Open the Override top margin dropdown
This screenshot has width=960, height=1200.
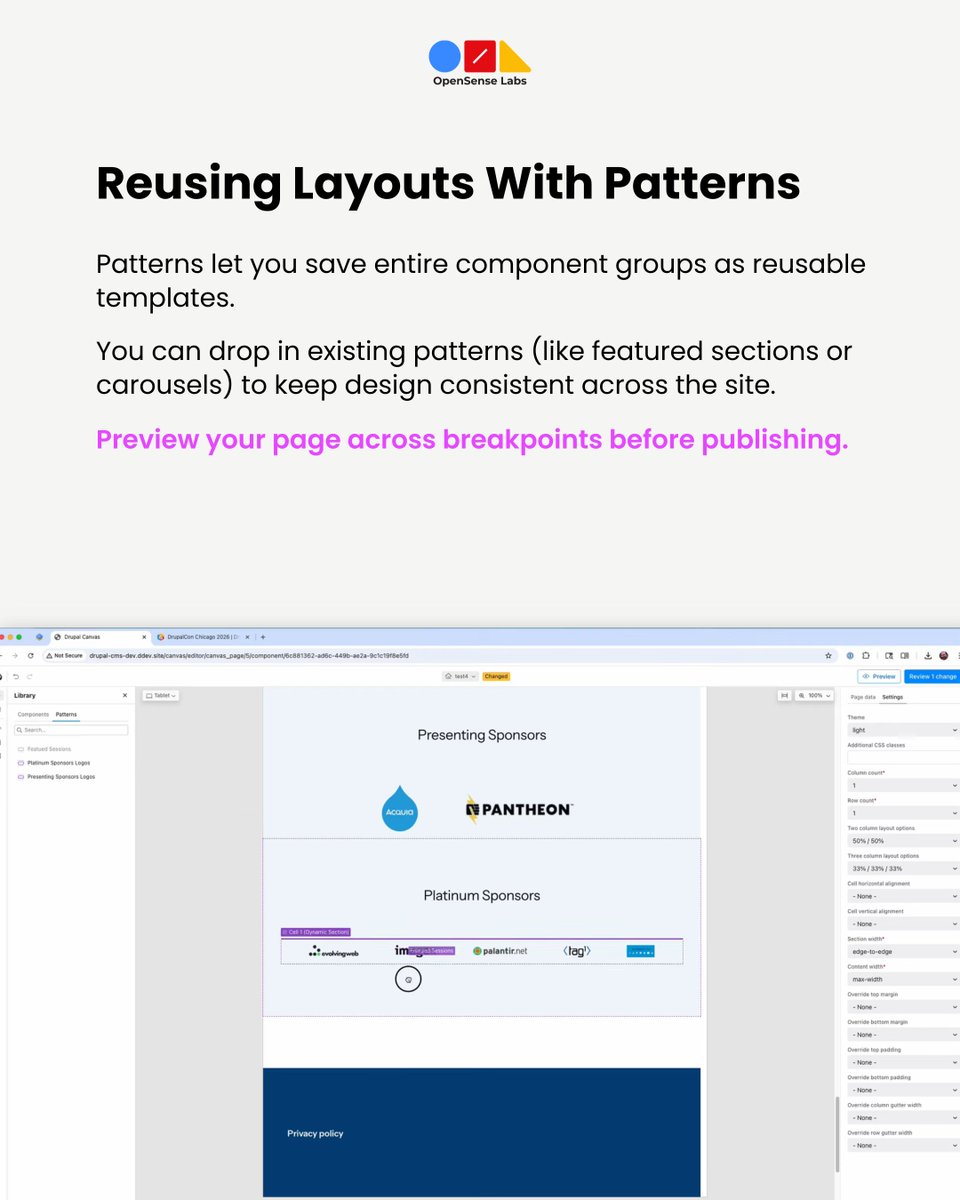click(903, 1007)
